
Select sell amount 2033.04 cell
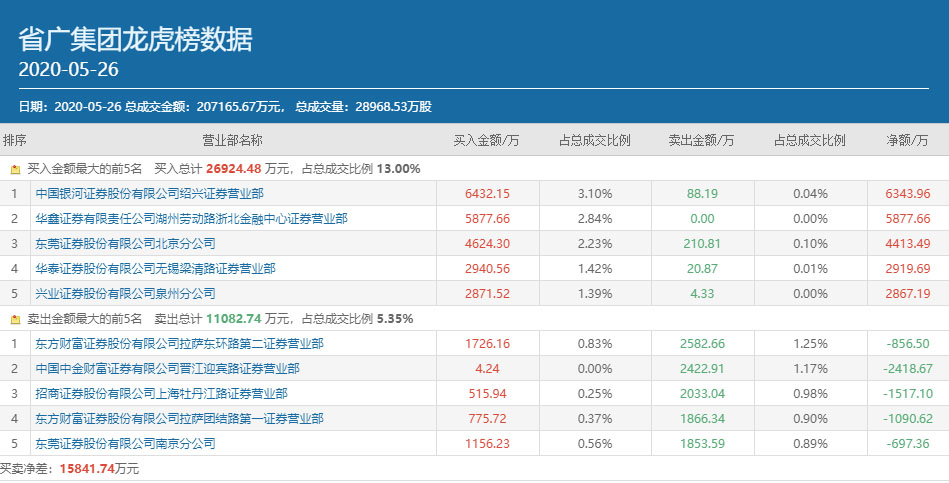tap(702, 393)
